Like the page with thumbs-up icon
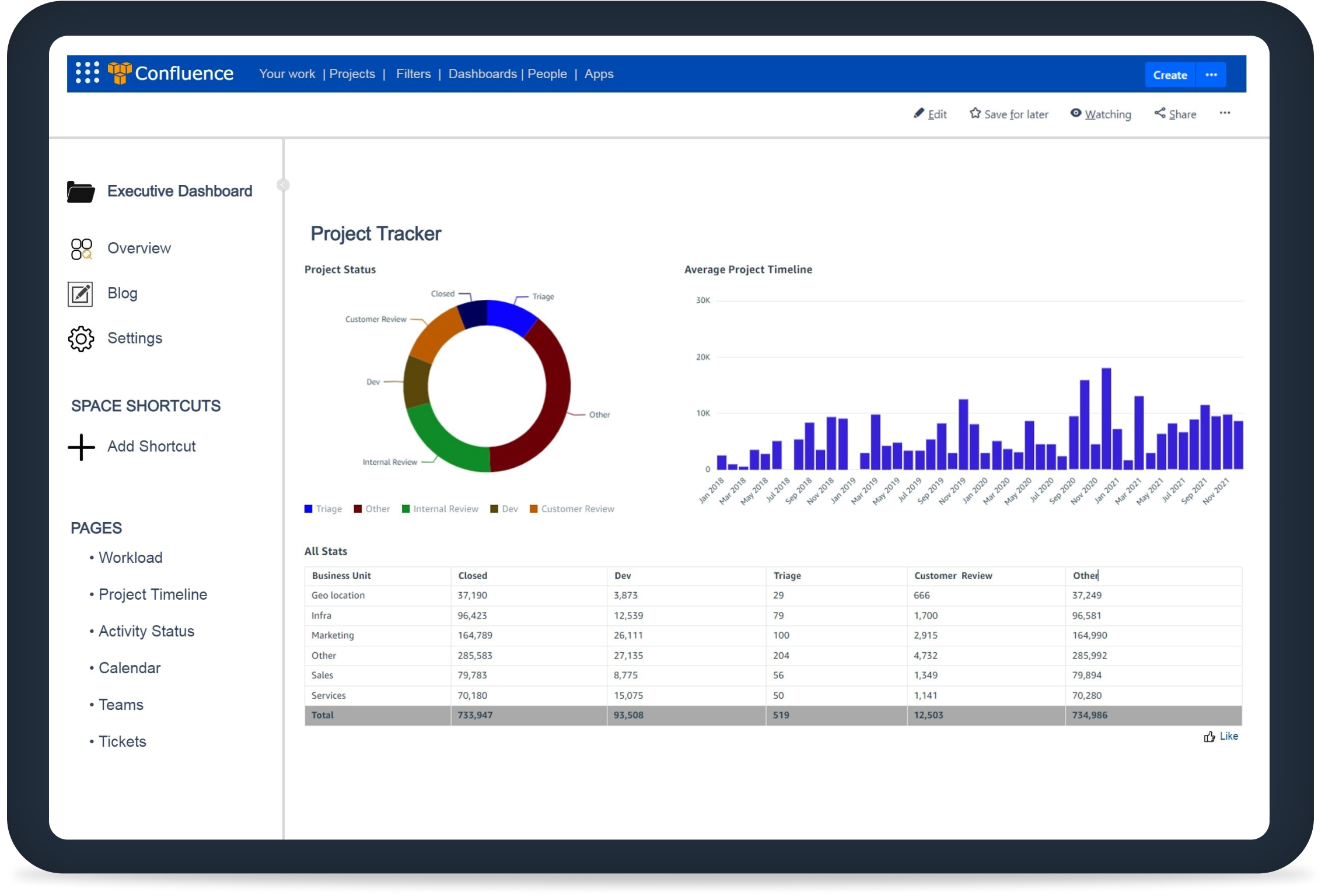The width and height of the screenshot is (1325, 896). (1209, 737)
